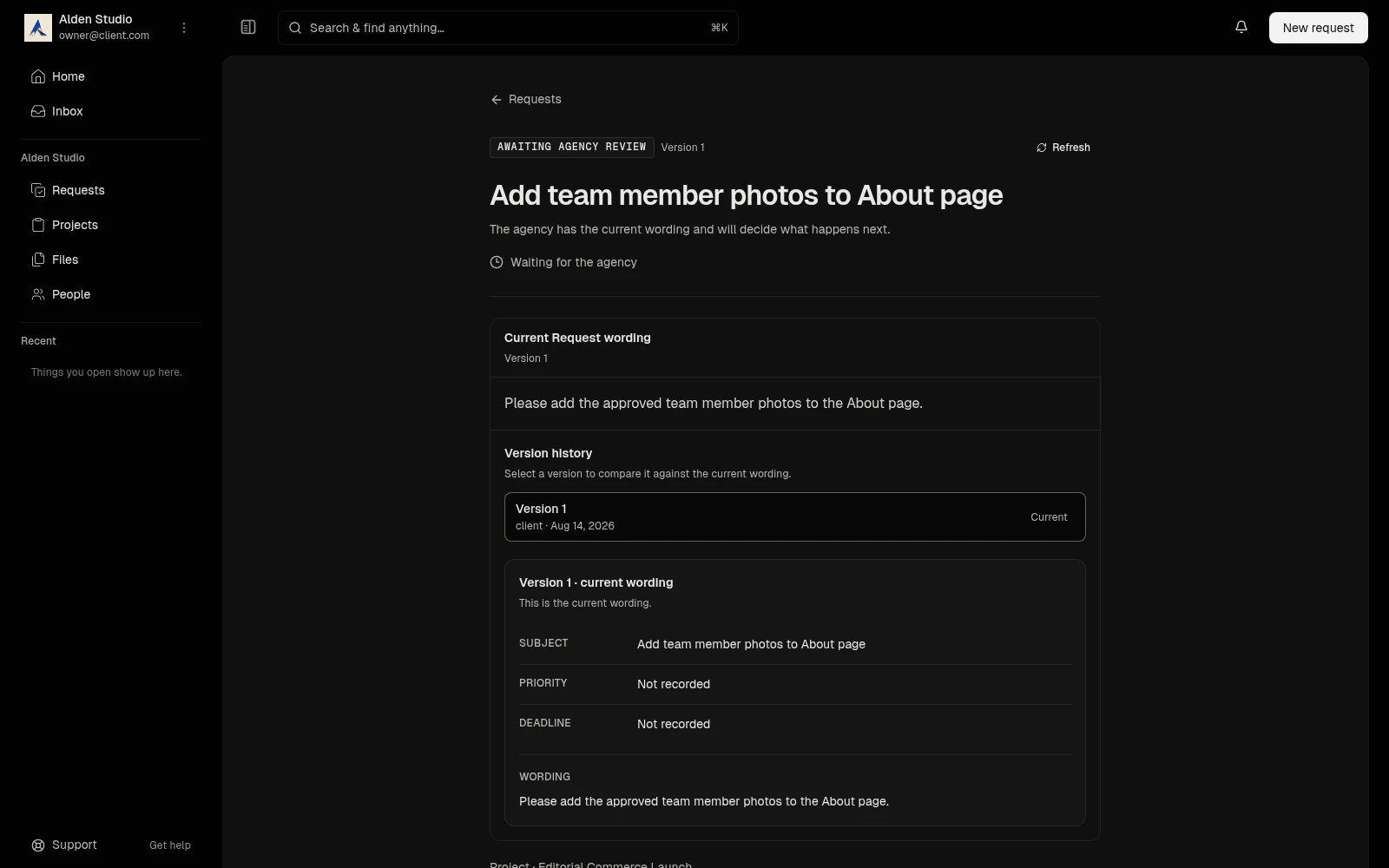Focus the Search & find anything field
Screen dimensions: 1389x868
(508, 28)
